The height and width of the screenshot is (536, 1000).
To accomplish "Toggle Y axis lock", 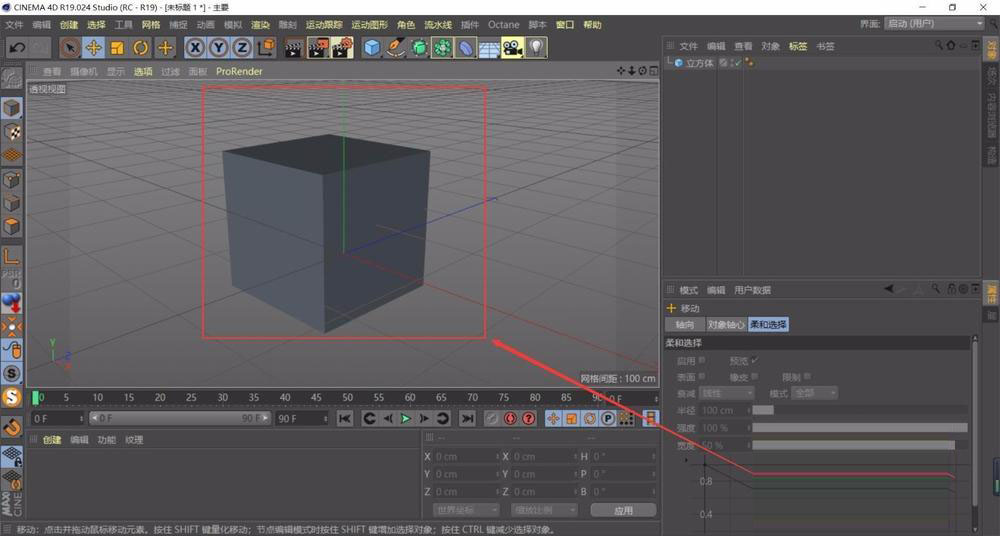I will tap(219, 47).
